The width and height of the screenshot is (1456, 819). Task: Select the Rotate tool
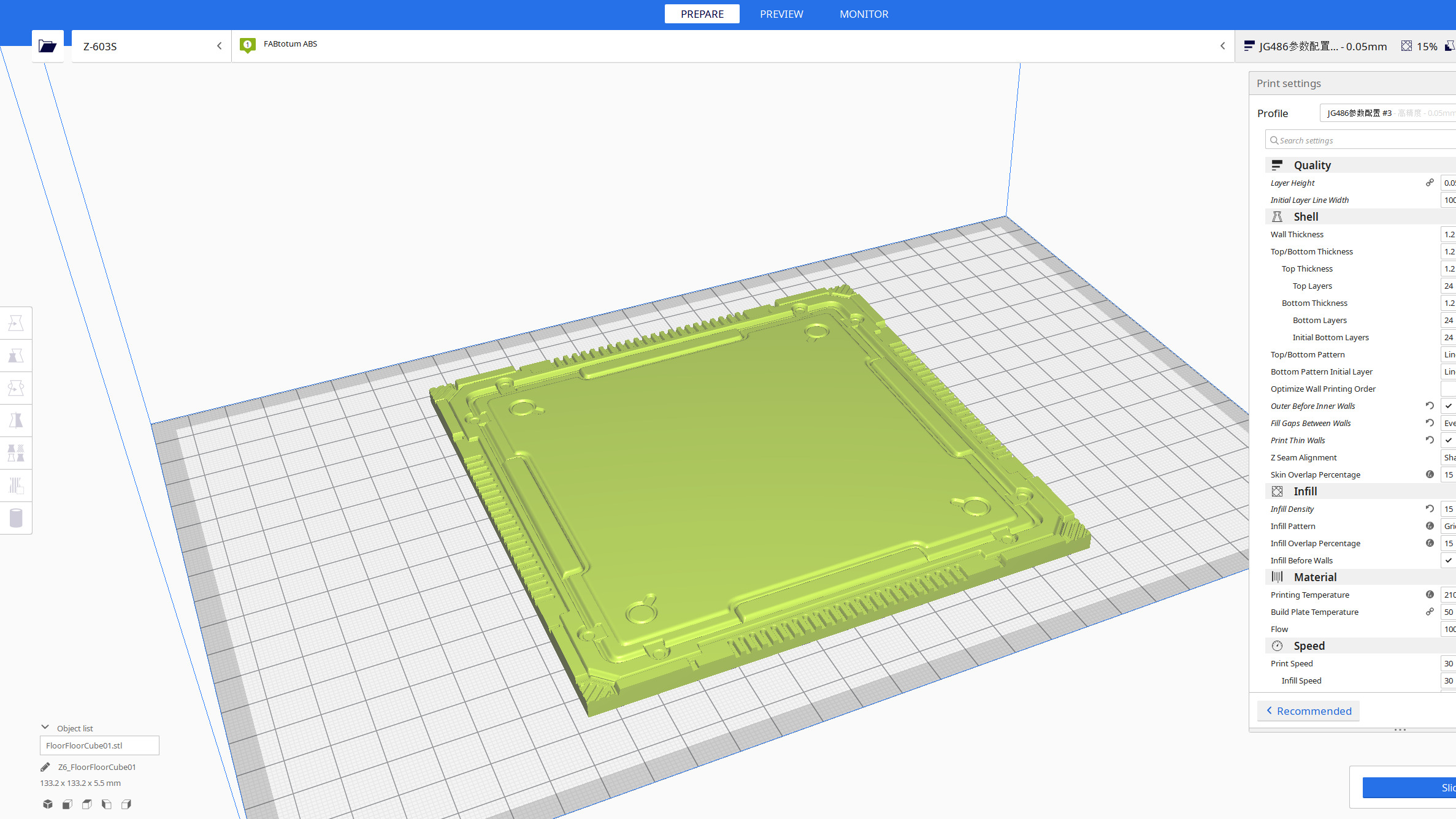click(16, 388)
